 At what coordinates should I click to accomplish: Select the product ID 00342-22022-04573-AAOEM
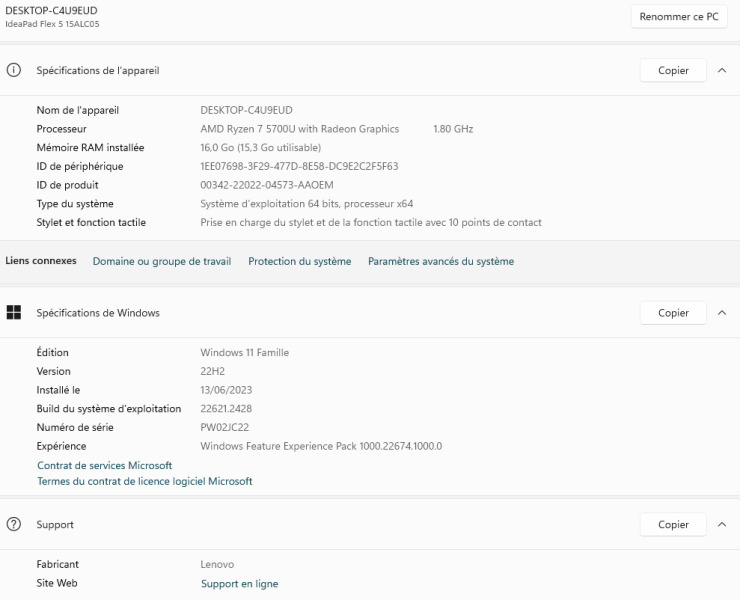pyautogui.click(x=267, y=185)
